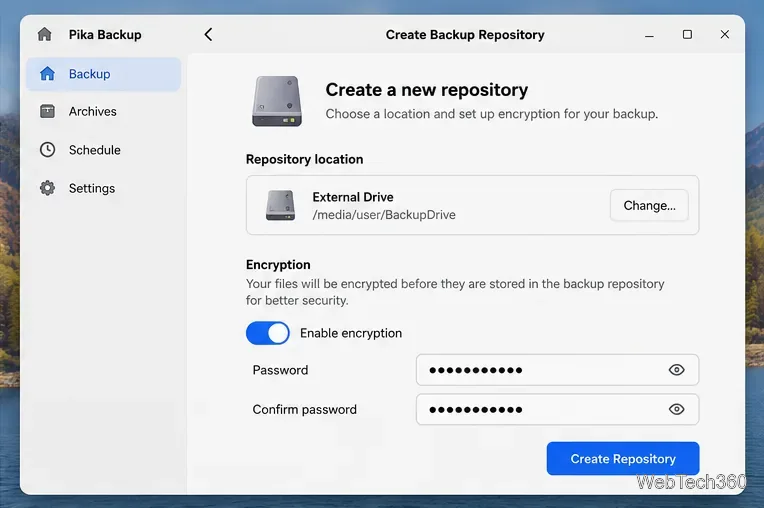Click the Repository location heading
This screenshot has height=508, width=764.
coord(305,159)
